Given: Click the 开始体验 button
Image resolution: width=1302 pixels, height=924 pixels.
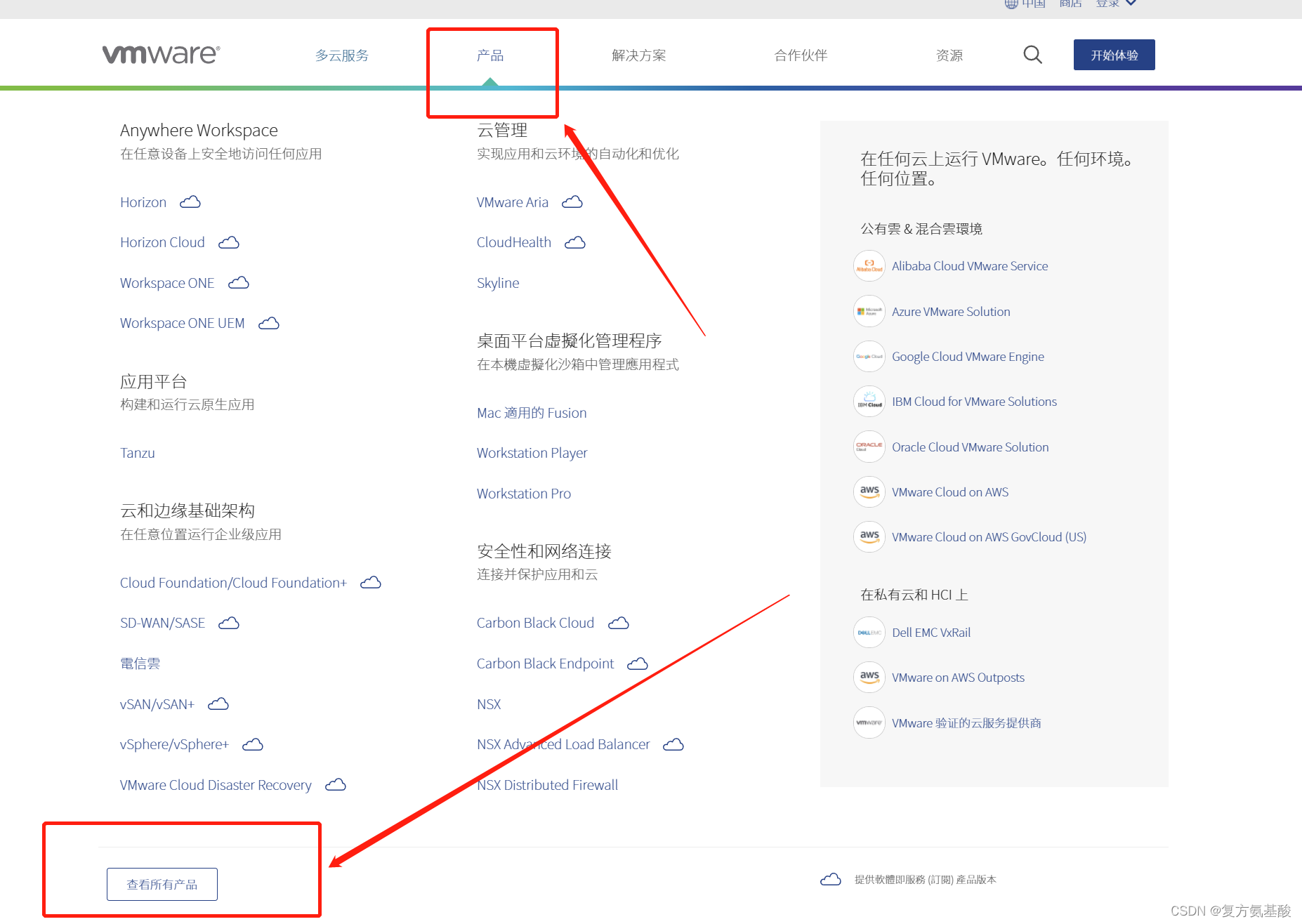Looking at the screenshot, I should 1114,55.
